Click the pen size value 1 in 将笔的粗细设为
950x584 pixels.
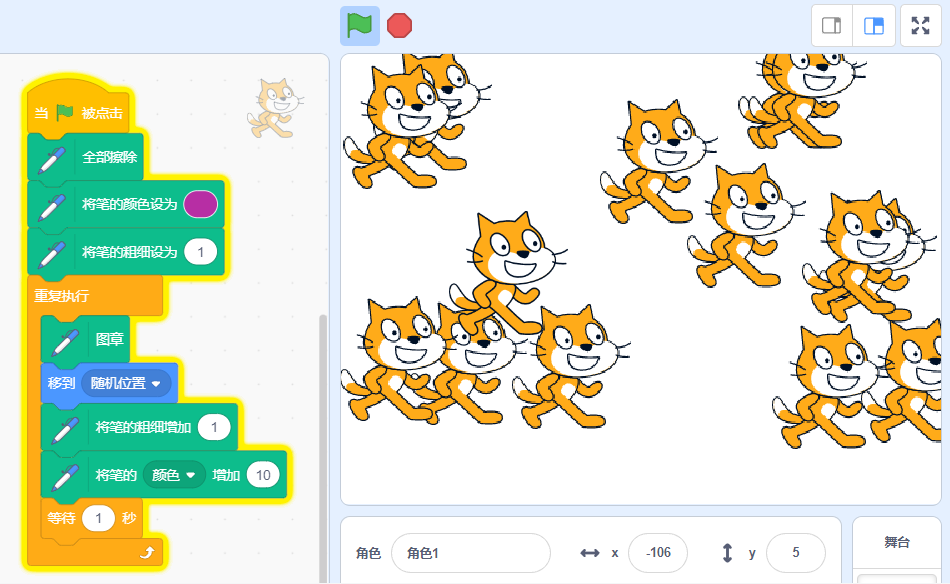point(201,252)
